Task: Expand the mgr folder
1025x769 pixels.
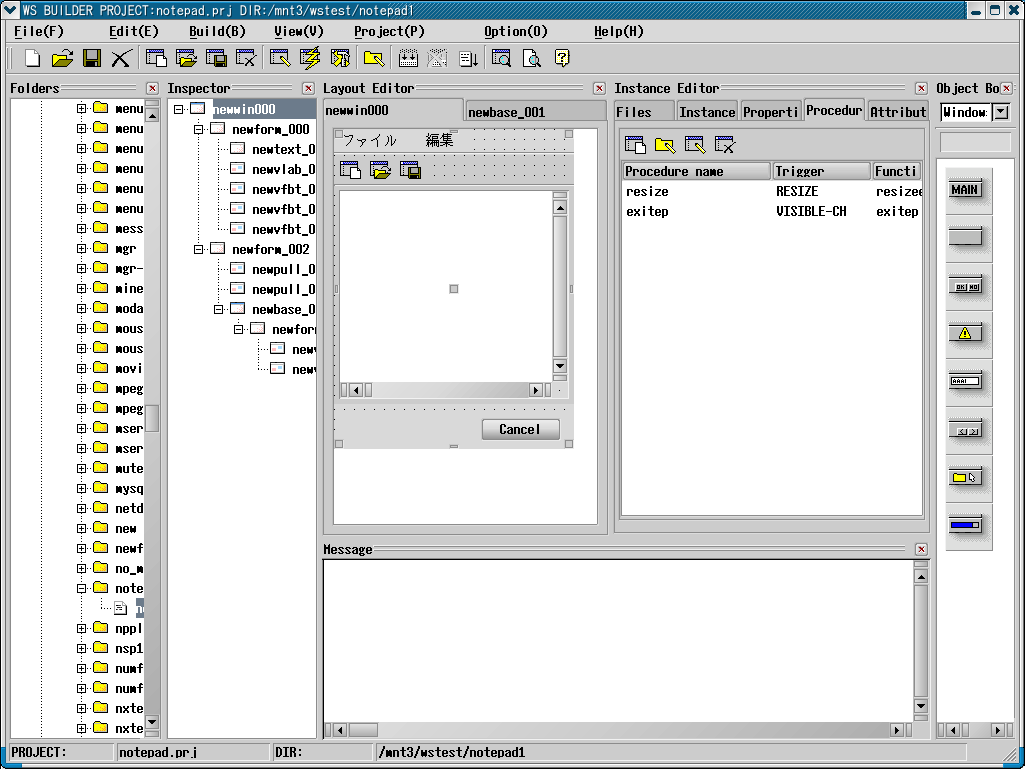Action: (x=82, y=248)
